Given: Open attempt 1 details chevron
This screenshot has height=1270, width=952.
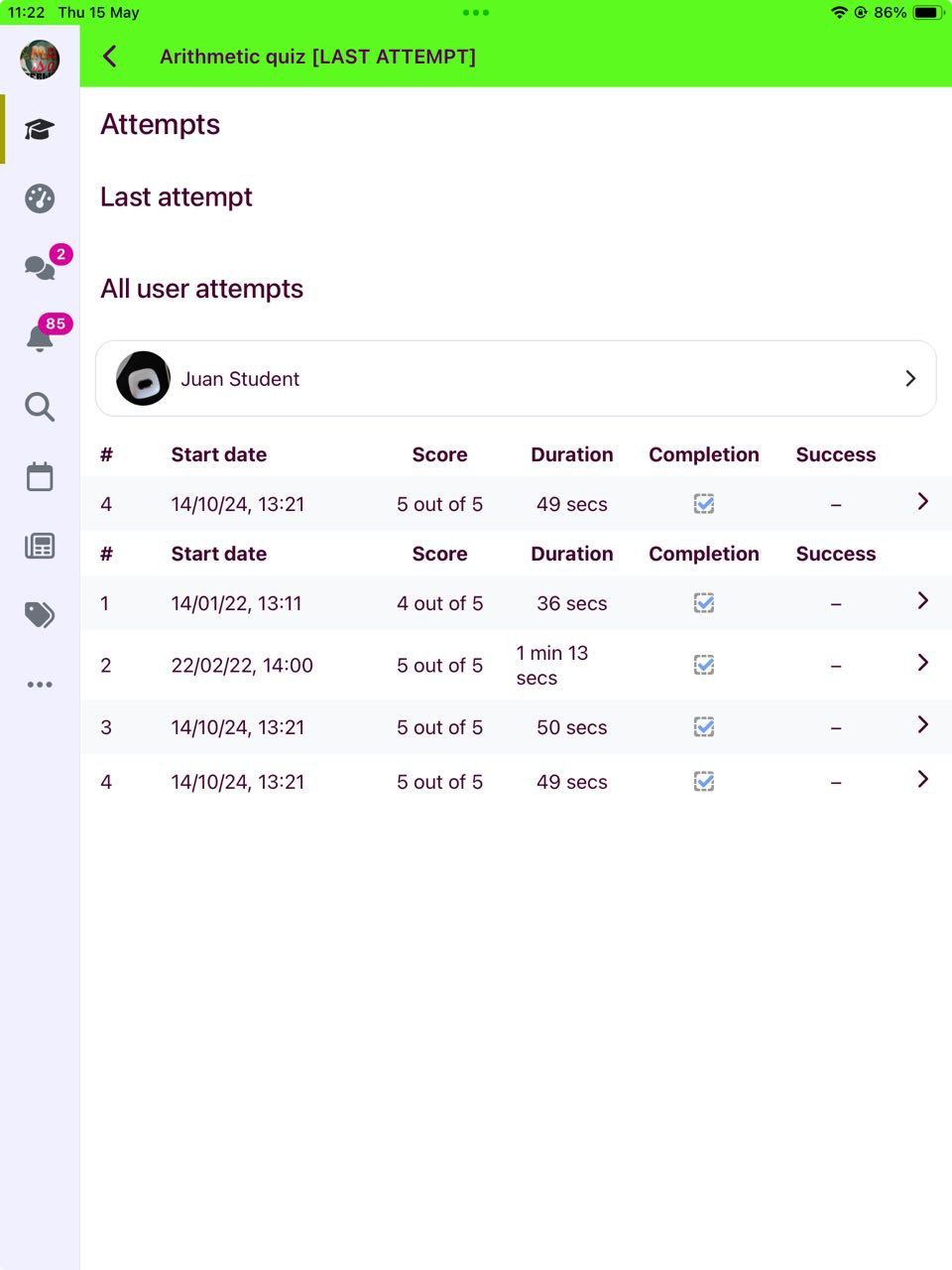Looking at the screenshot, I should (922, 600).
